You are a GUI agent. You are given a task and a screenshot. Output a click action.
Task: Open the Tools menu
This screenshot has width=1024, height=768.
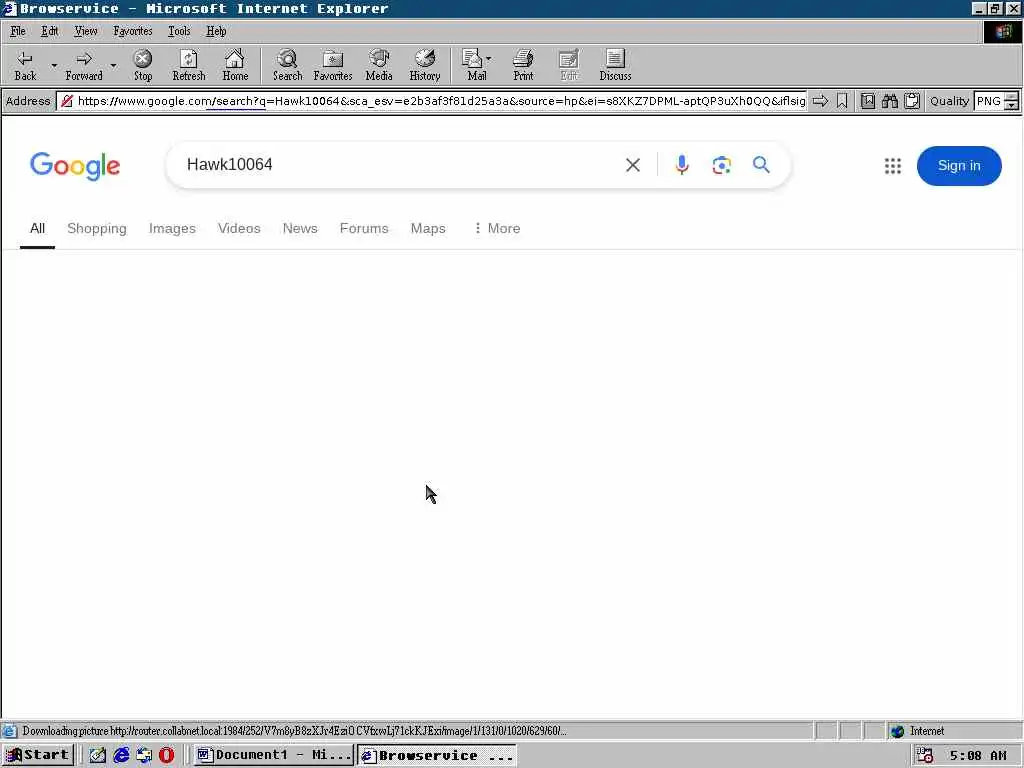click(179, 31)
